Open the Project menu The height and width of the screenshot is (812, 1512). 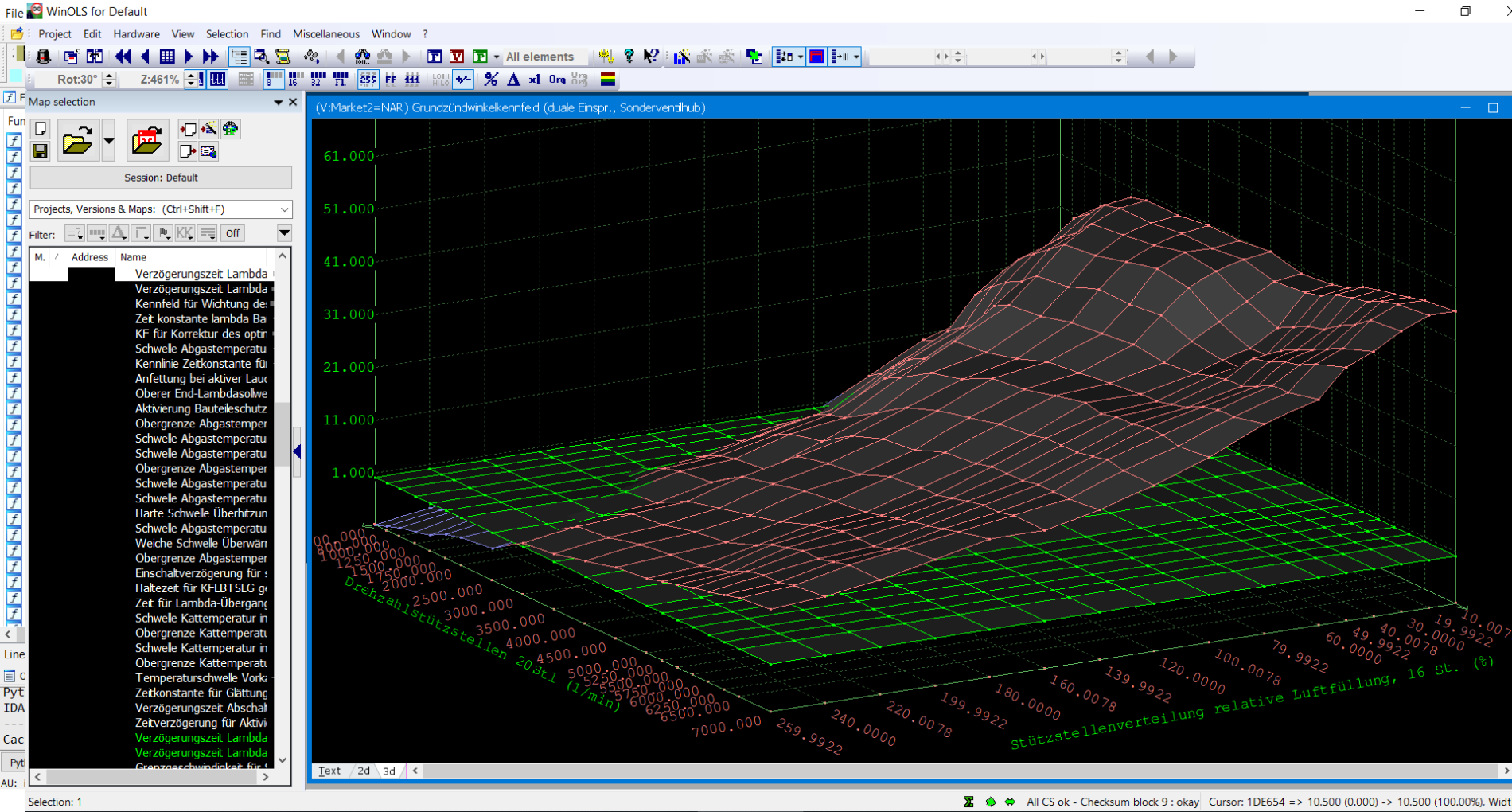[55, 34]
